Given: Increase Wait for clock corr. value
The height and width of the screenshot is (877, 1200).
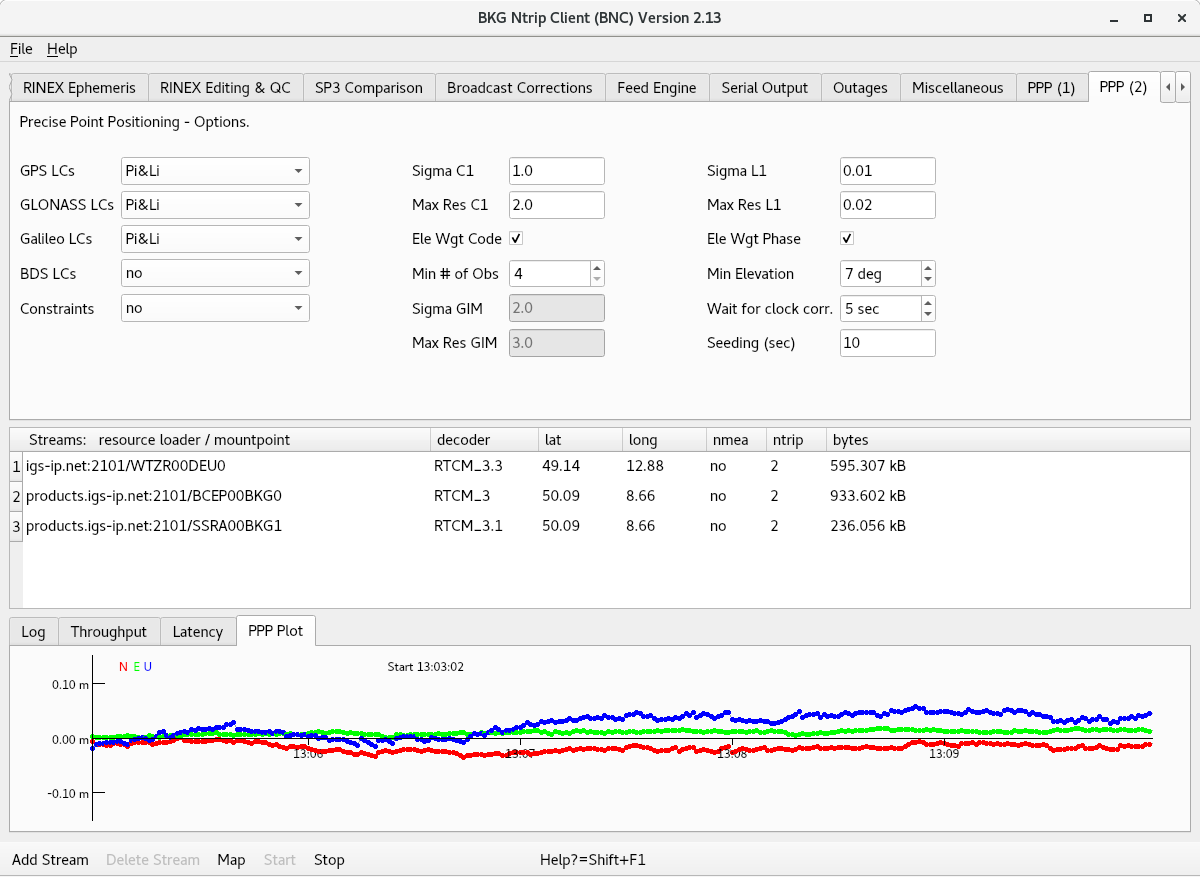Looking at the screenshot, I should tap(928, 303).
